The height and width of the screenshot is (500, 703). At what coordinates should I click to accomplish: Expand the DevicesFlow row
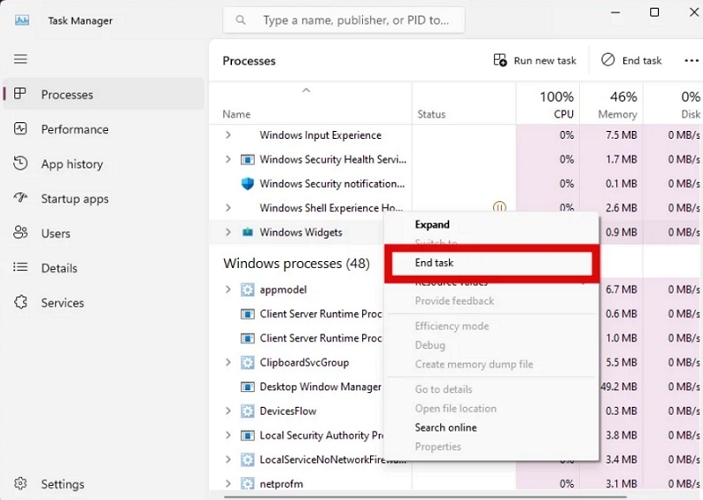point(228,411)
